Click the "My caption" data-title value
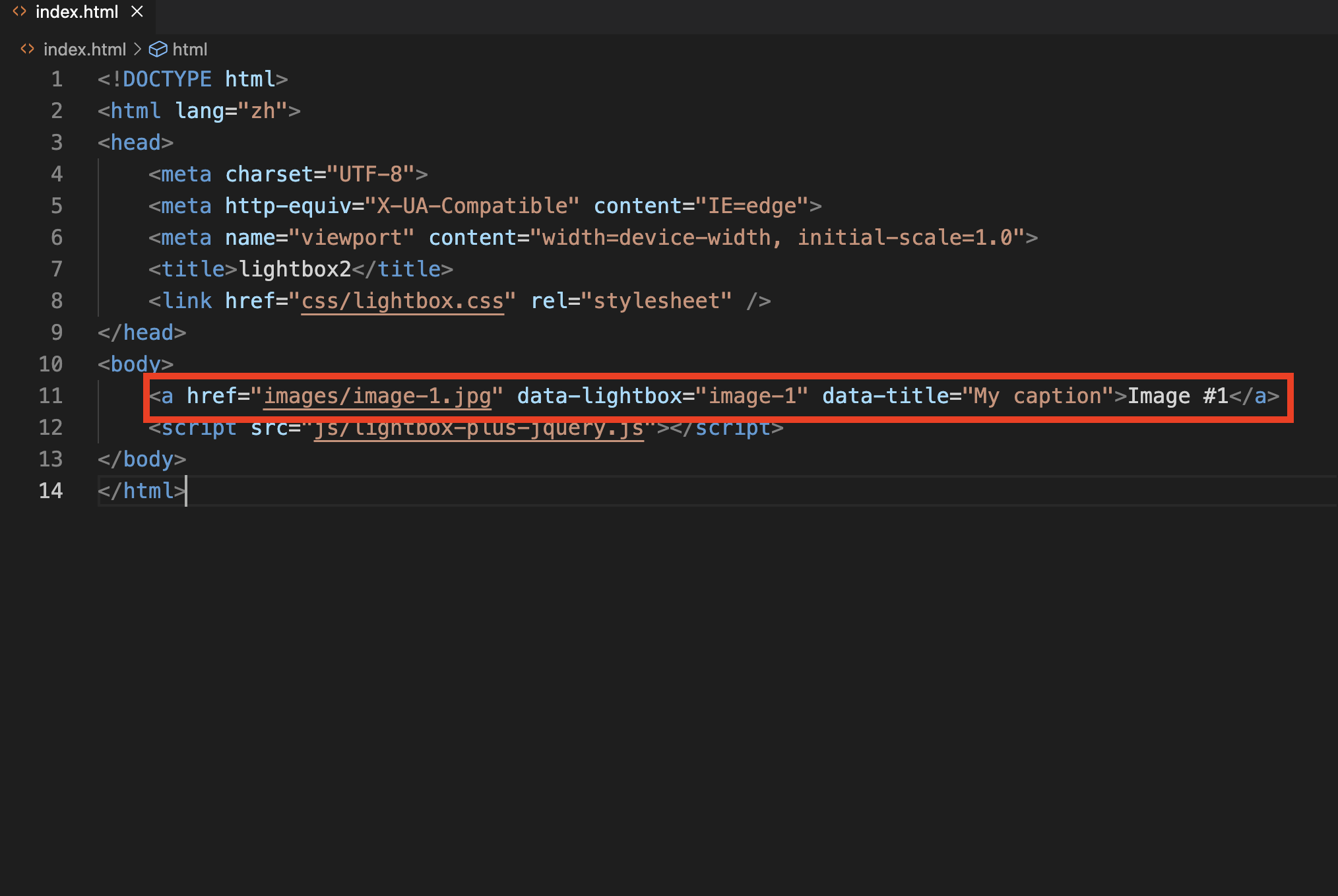This screenshot has height=896, width=1338. point(1038,396)
